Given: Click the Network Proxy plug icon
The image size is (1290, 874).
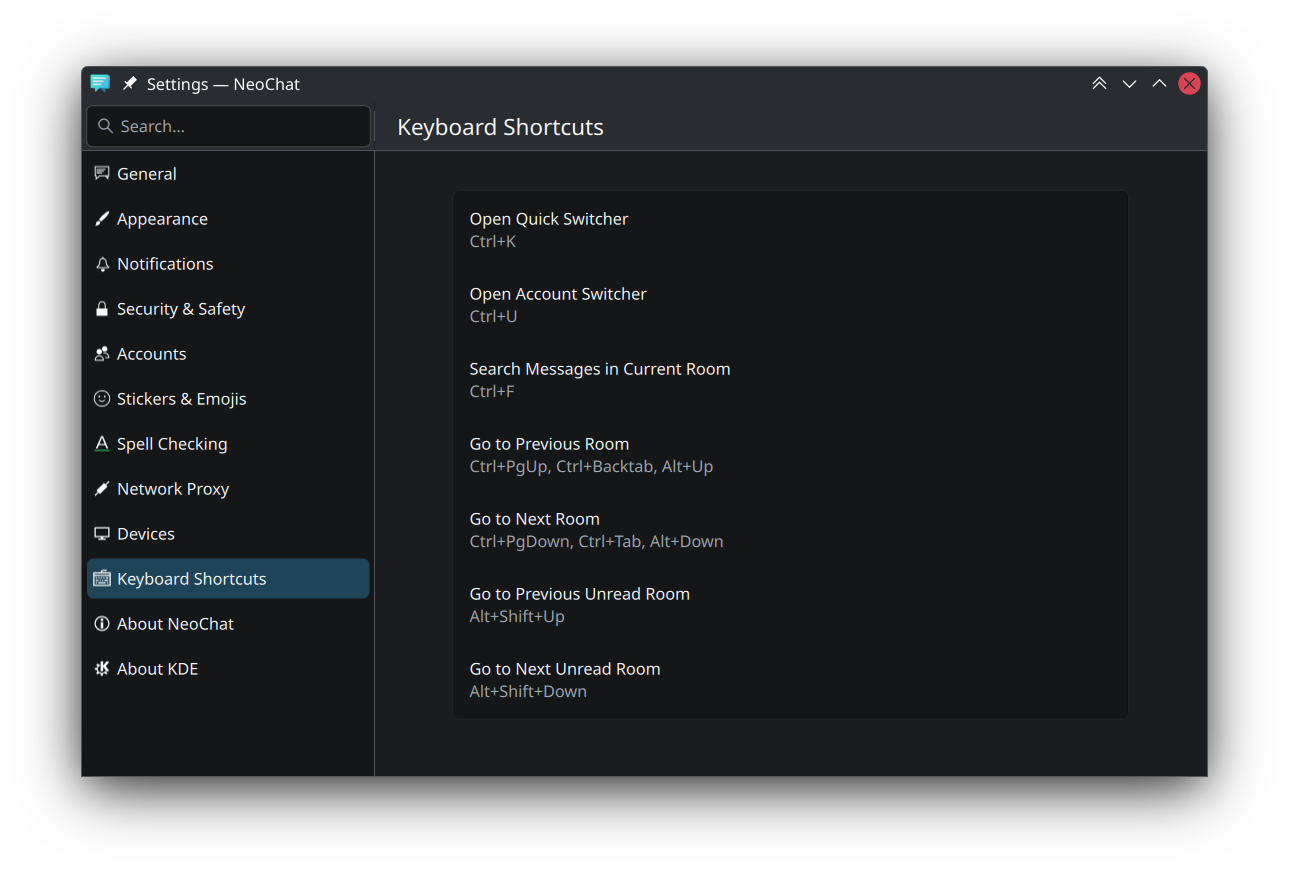Looking at the screenshot, I should pyautogui.click(x=102, y=489).
